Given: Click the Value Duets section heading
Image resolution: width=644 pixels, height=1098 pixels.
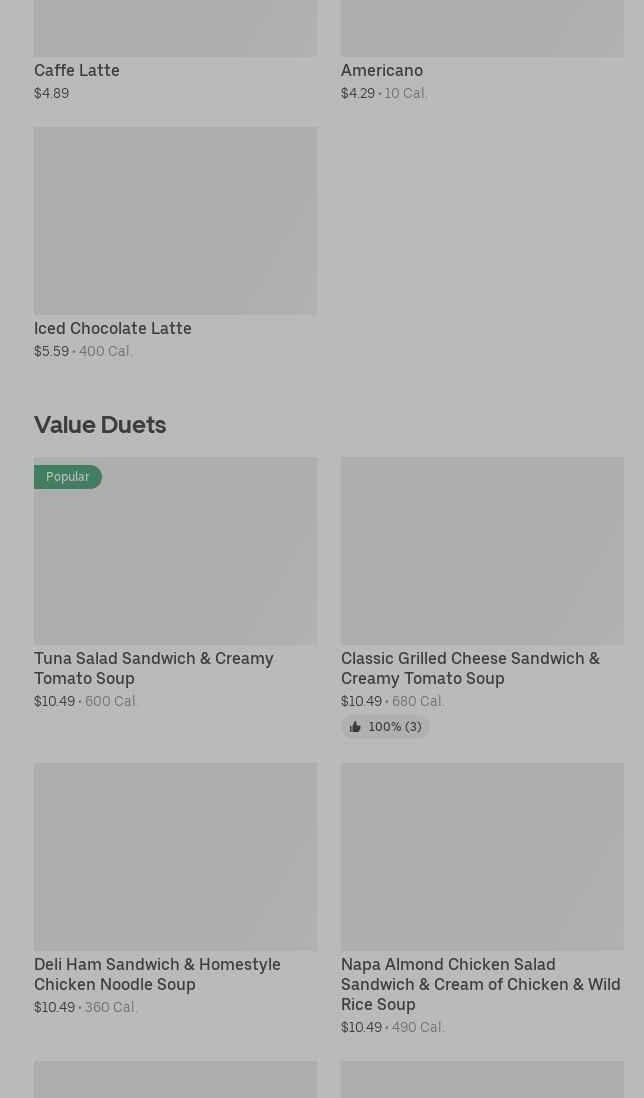Looking at the screenshot, I should [x=100, y=424].
